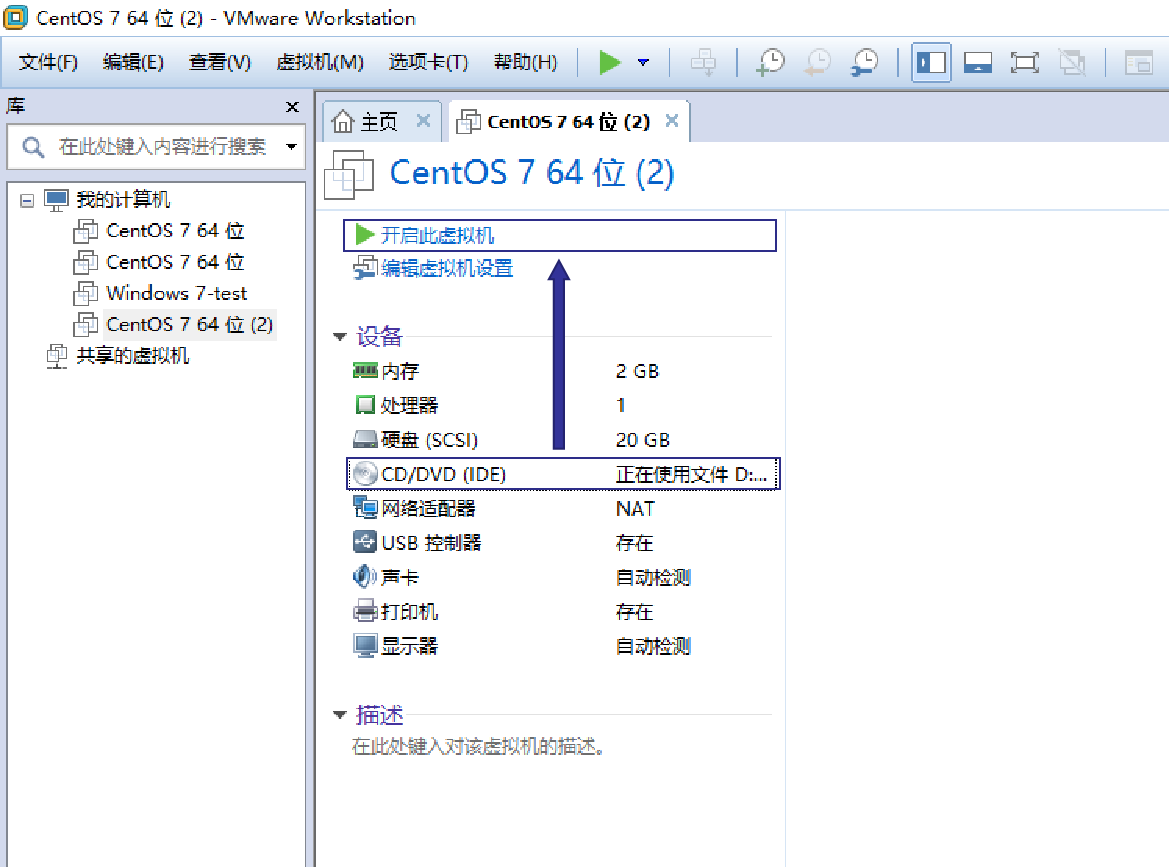Click the hard disk icon beside 硬盘

click(x=365, y=439)
